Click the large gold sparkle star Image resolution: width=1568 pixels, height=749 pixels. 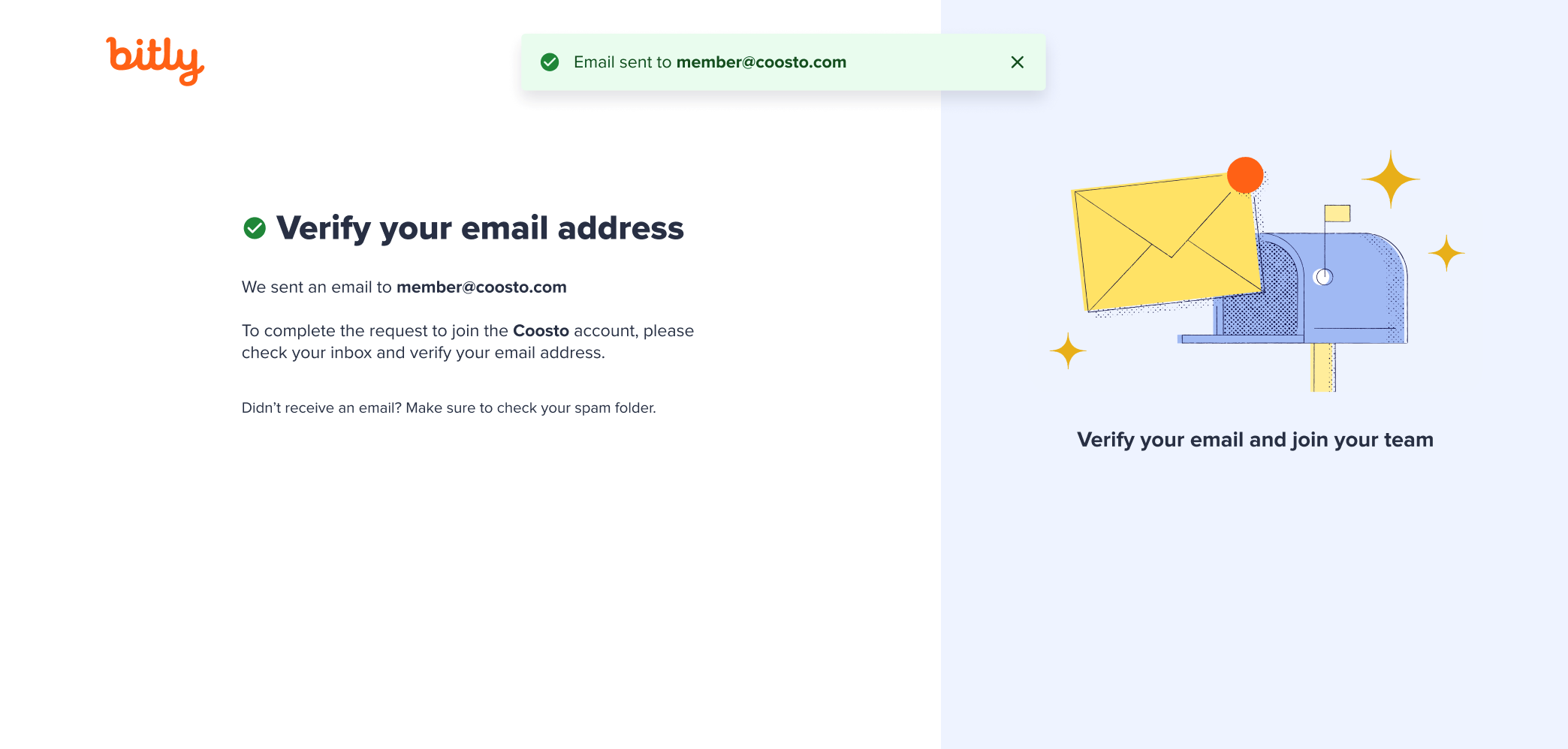pyautogui.click(x=1391, y=179)
